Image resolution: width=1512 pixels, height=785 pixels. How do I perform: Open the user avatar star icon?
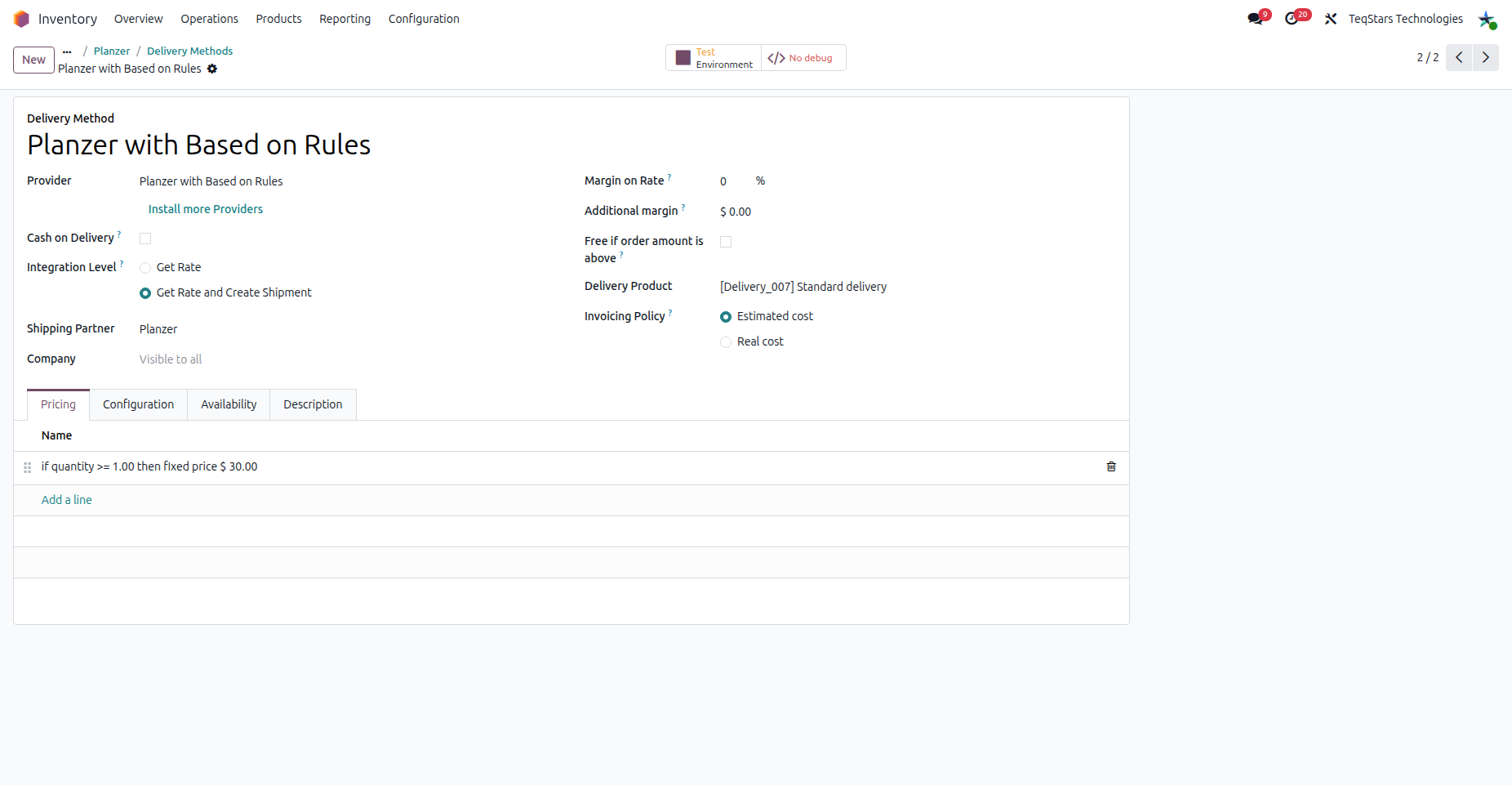[x=1487, y=19]
